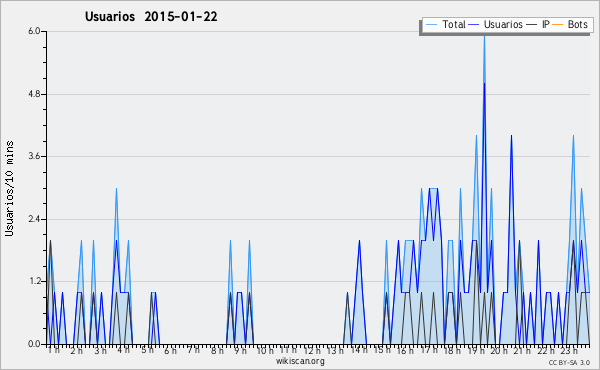This screenshot has height=370, width=600.
Task: Click the 17 h x-axis label
Action: click(429, 350)
